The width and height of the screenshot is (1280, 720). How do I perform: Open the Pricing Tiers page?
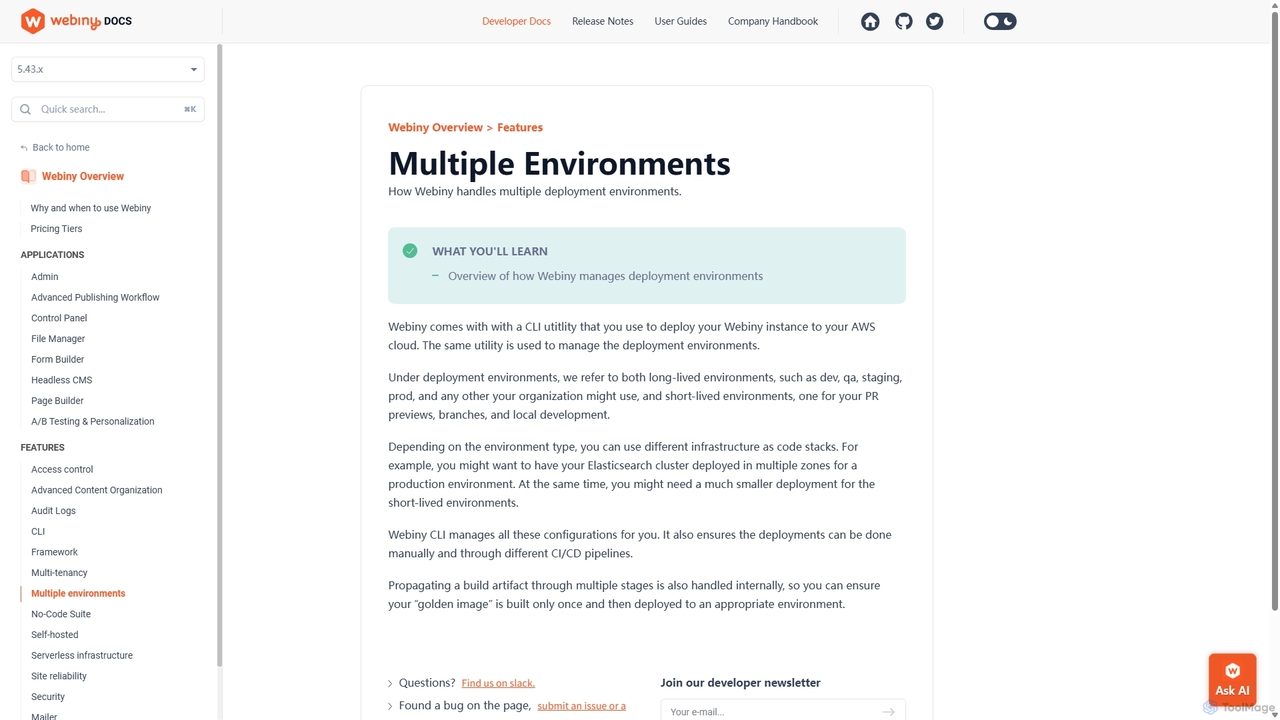(x=56, y=229)
